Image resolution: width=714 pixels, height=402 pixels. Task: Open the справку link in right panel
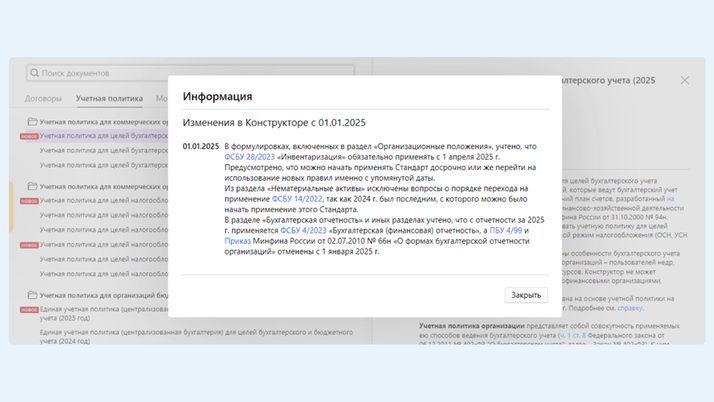630,308
